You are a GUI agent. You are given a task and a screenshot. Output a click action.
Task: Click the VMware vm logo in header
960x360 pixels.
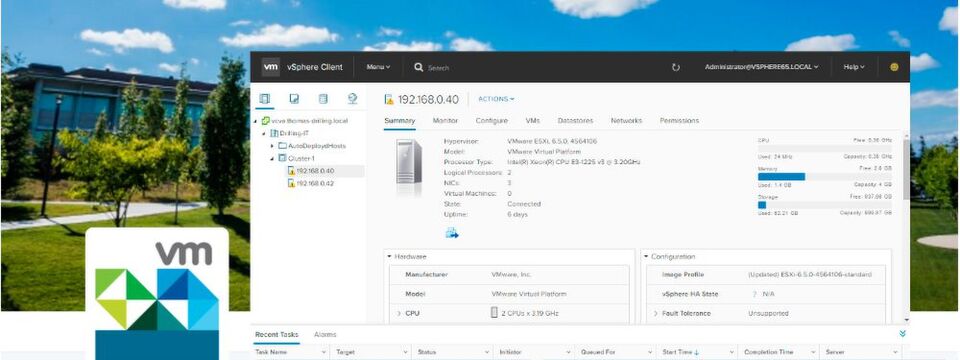pos(271,67)
